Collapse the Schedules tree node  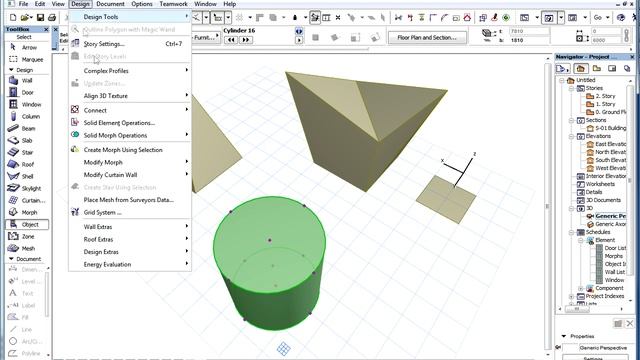(x=571, y=232)
